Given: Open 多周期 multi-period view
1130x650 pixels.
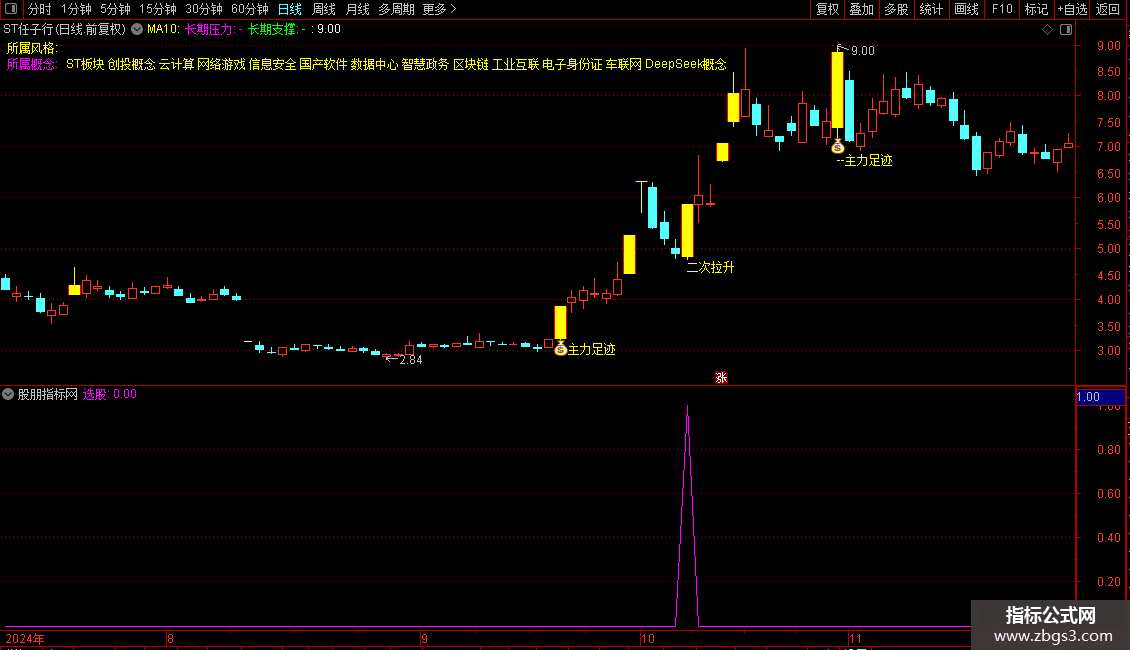Looking at the screenshot, I should [396, 9].
